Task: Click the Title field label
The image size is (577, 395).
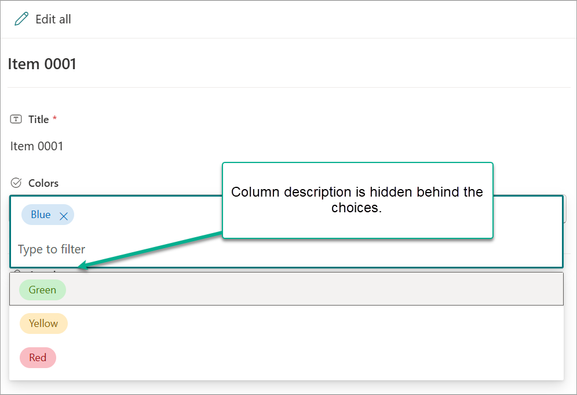Action: [38, 119]
